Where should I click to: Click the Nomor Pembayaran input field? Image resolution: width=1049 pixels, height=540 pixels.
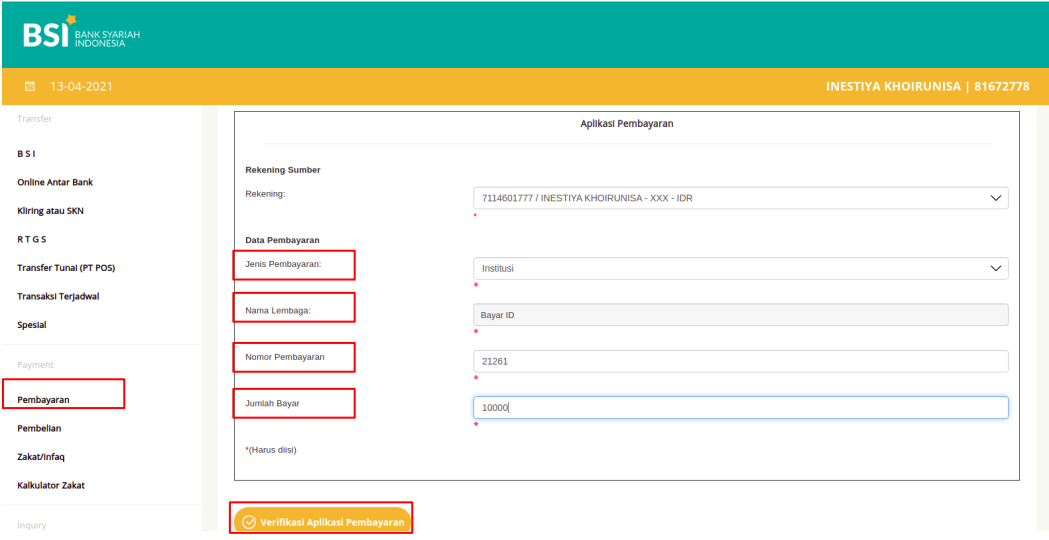point(739,361)
